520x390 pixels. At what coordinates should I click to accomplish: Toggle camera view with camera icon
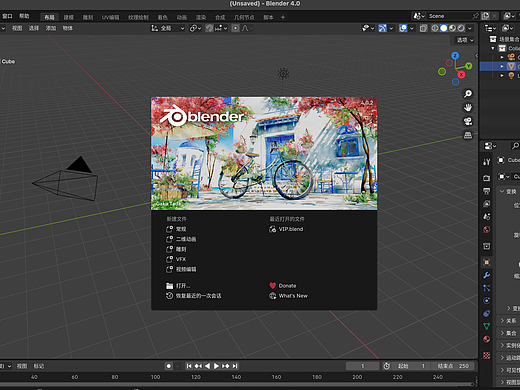(x=468, y=121)
